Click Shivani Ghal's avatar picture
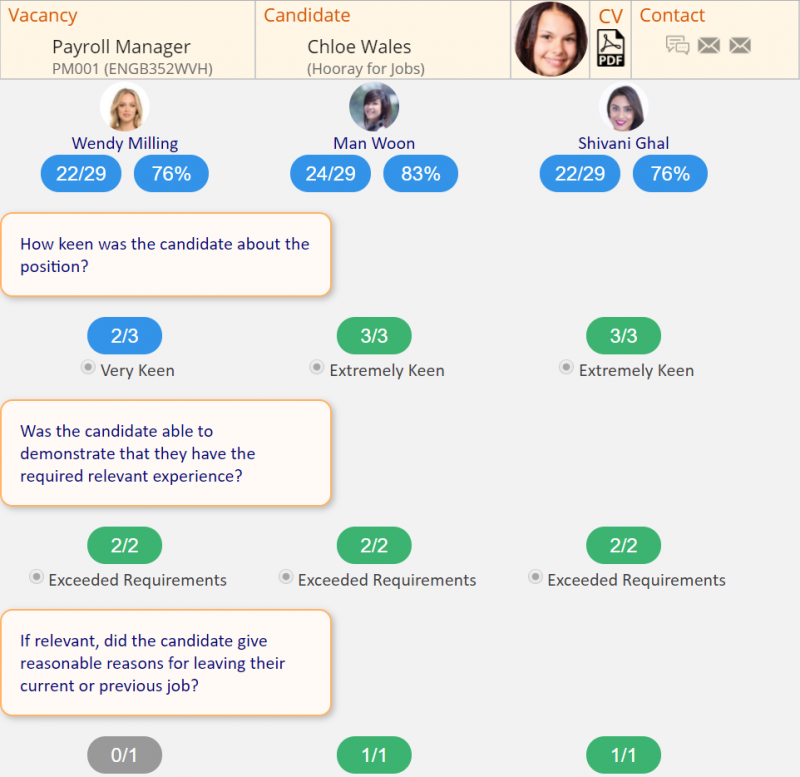Screen dimensions: 800x777 coord(623,108)
